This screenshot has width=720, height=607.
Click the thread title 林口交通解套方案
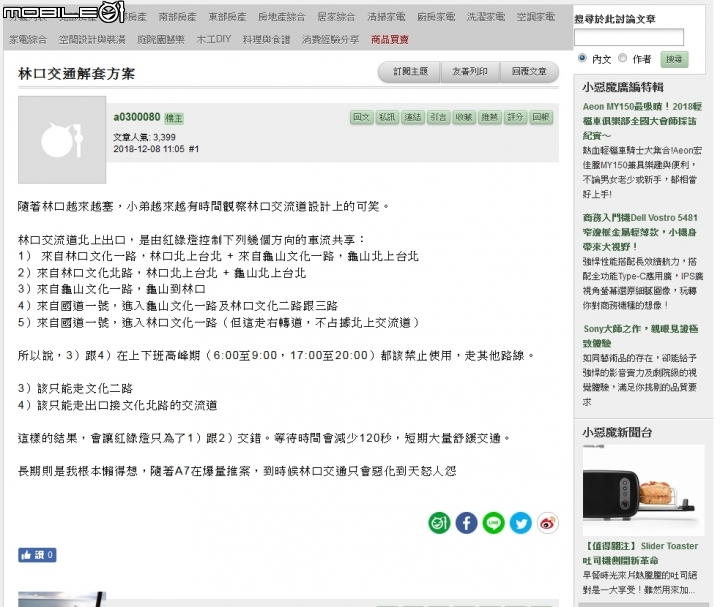(x=77, y=74)
